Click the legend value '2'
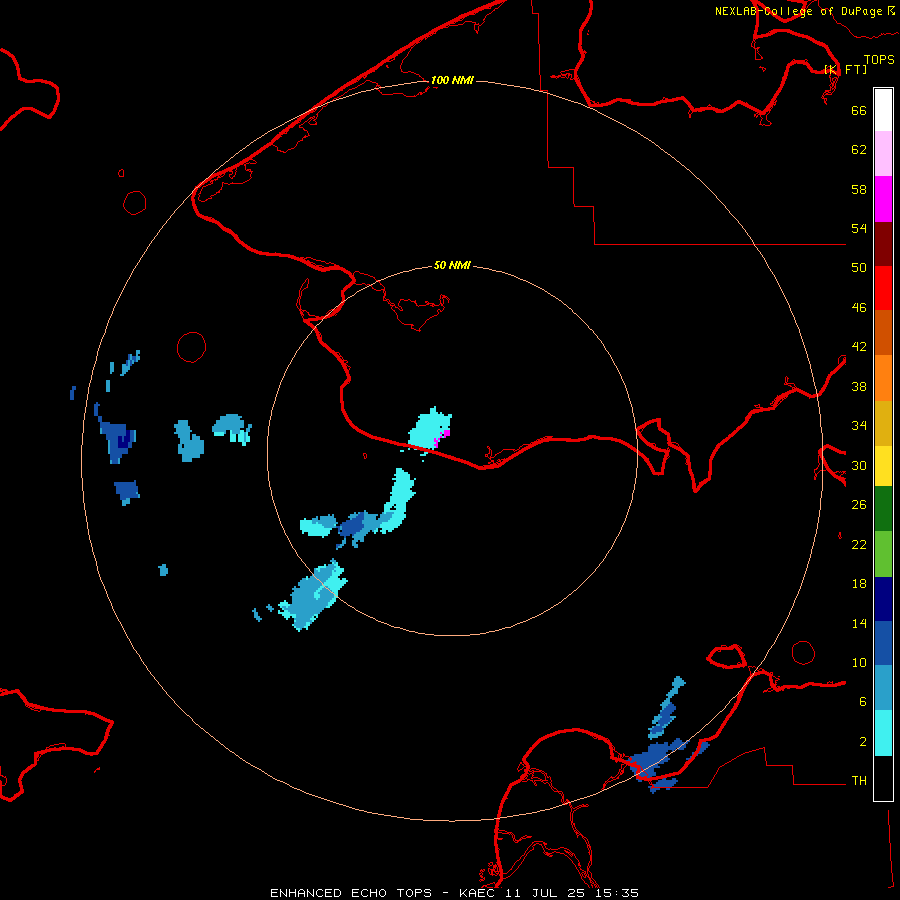This screenshot has width=900, height=900. 863,742
